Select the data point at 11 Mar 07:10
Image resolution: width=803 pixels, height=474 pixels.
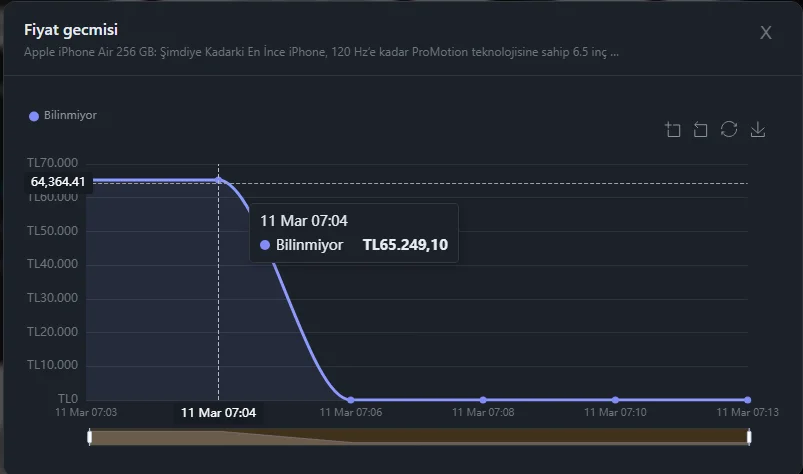tap(615, 400)
